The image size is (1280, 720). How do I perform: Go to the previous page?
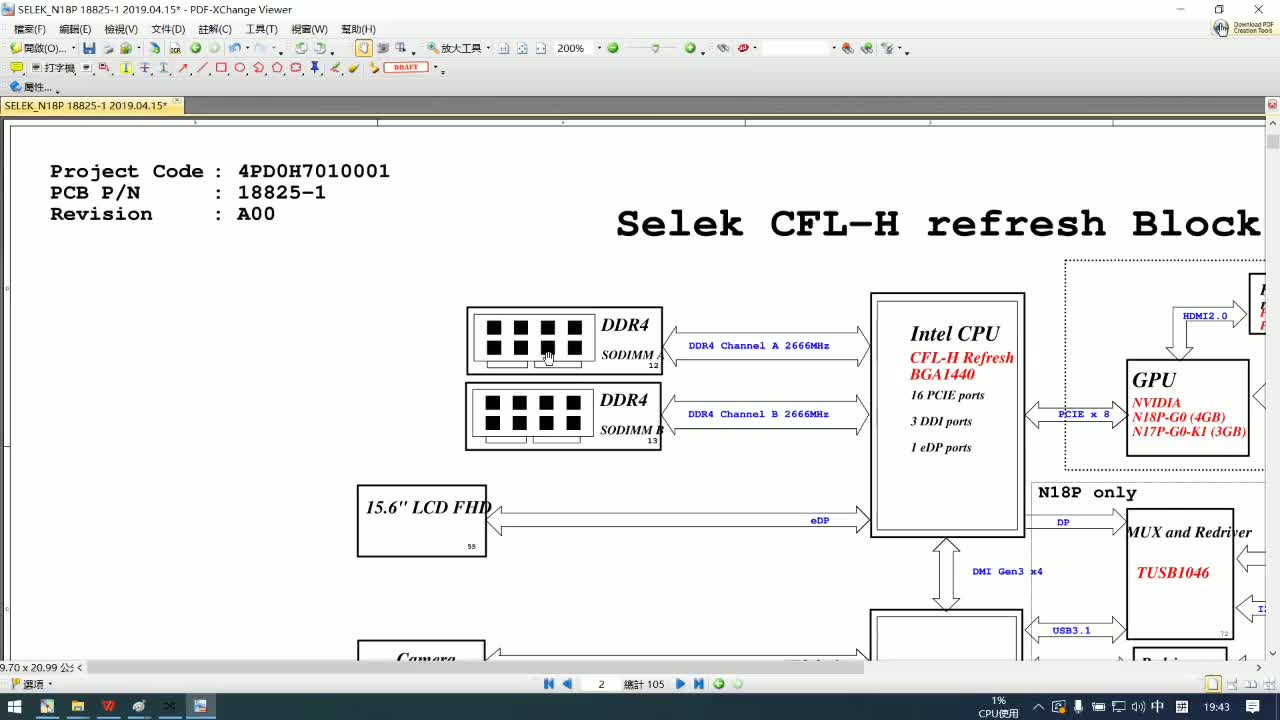click(x=567, y=684)
